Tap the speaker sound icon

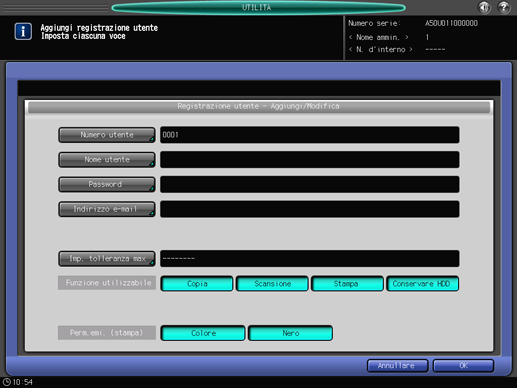click(484, 7)
